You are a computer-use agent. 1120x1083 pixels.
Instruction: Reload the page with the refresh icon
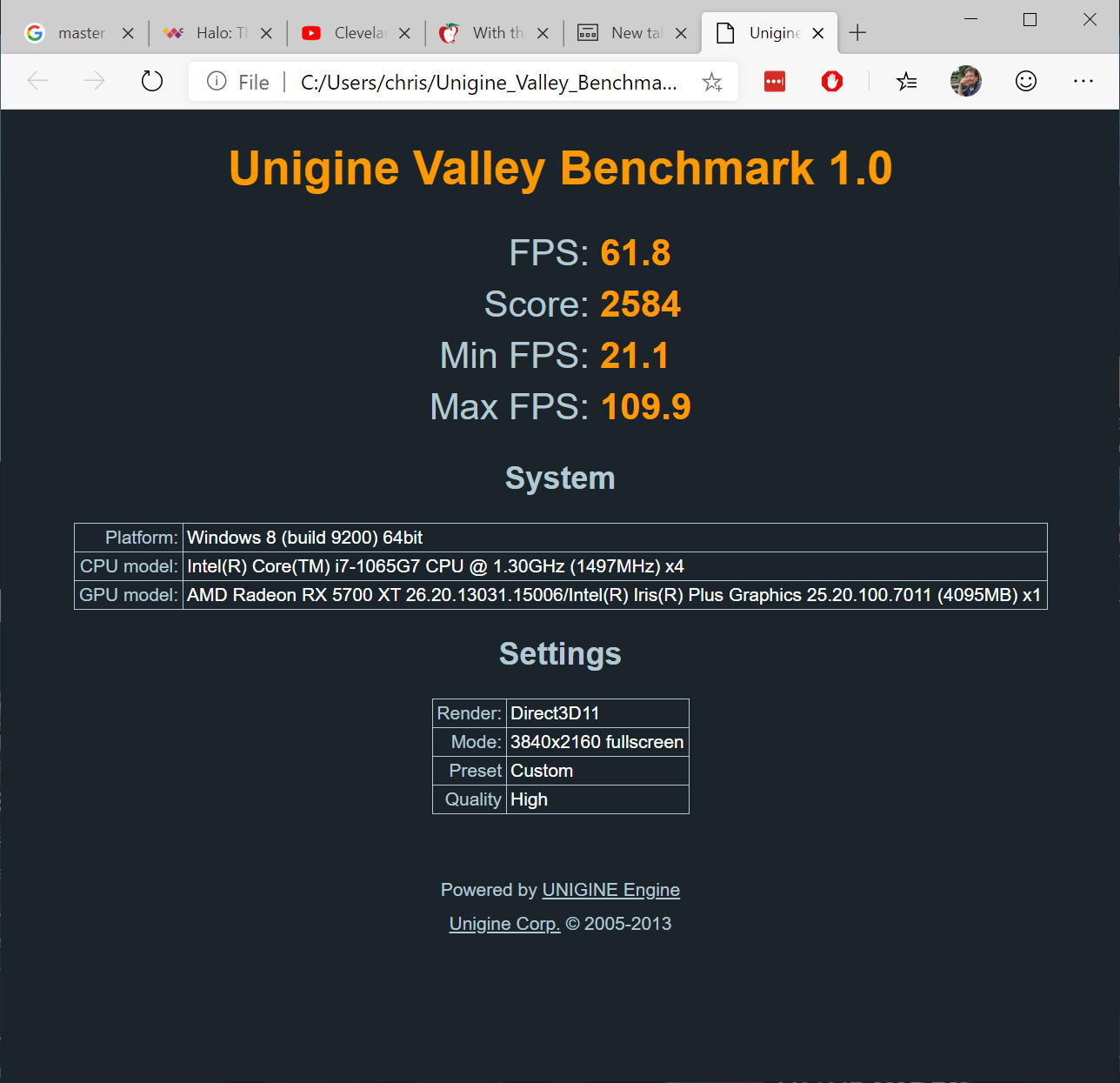pos(152,82)
